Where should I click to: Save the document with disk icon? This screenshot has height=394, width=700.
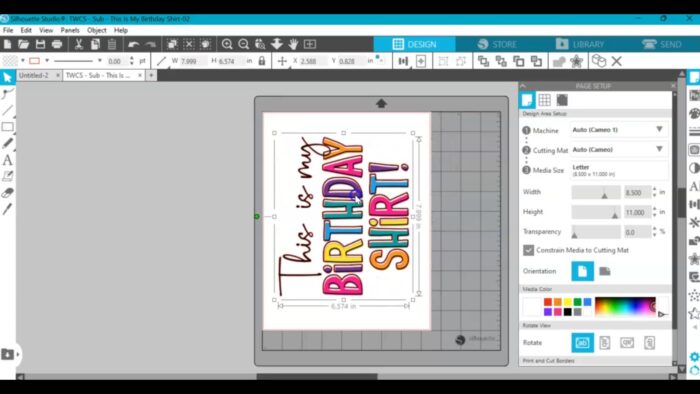(x=40, y=44)
